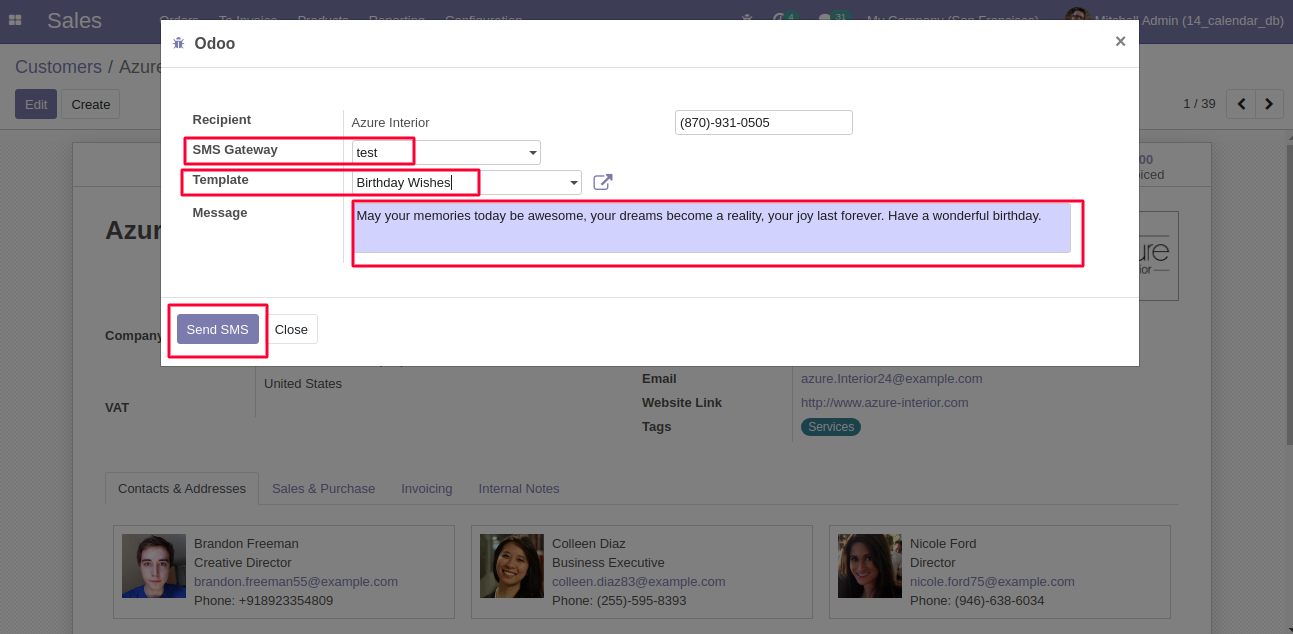Viewport: 1293px width, 634px height.
Task: Click the bug debug icon in dialog header
Action: pos(178,43)
